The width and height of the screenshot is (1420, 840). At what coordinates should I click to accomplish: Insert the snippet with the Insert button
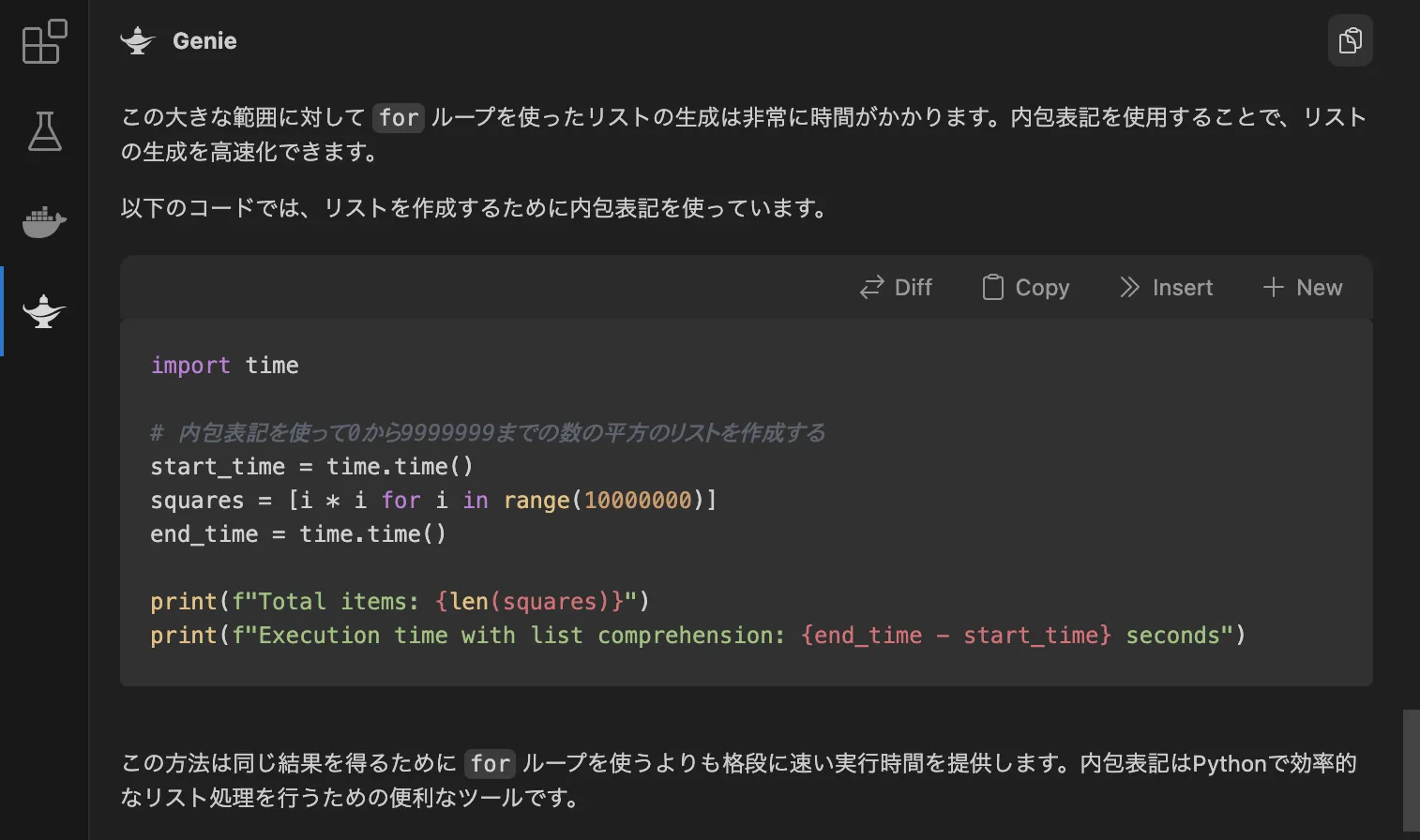point(1167,287)
